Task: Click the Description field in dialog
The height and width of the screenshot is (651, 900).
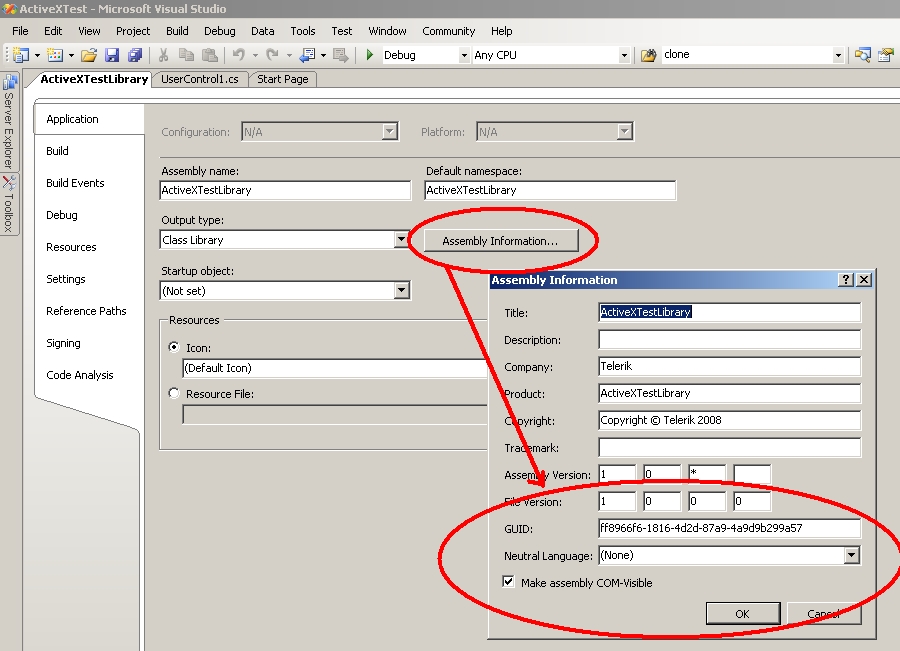Action: coord(730,339)
